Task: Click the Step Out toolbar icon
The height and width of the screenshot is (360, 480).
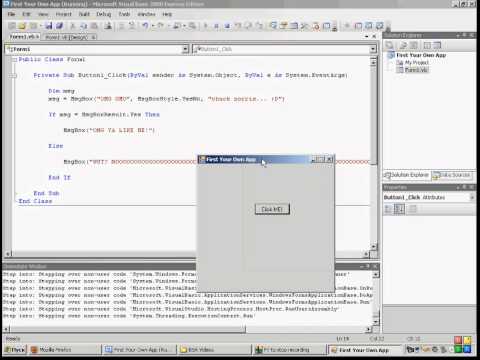Action: [259, 26]
